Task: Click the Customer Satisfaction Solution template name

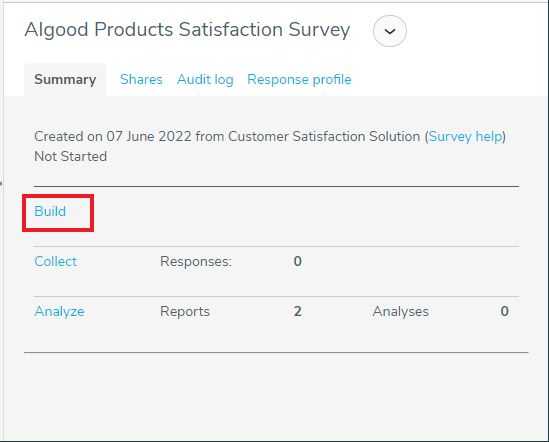Action: 324,137
